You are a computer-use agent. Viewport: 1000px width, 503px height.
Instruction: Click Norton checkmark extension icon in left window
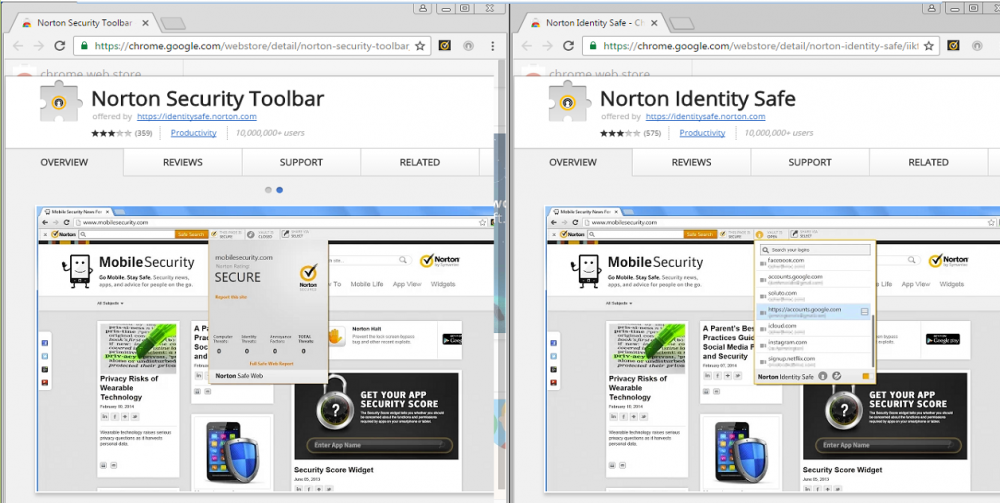(x=445, y=46)
